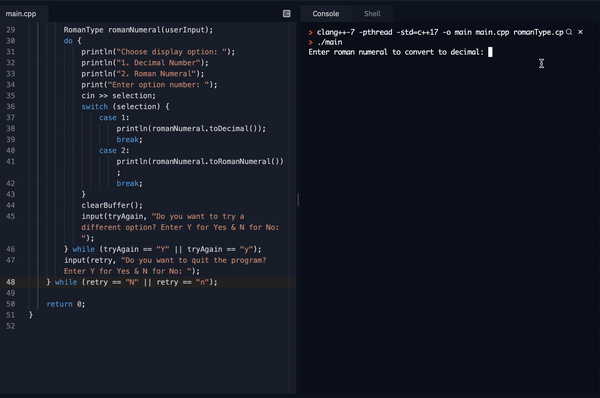This screenshot has width=600, height=398.
Task: Click 'input(retry,' on line 47
Action: (x=90, y=260)
